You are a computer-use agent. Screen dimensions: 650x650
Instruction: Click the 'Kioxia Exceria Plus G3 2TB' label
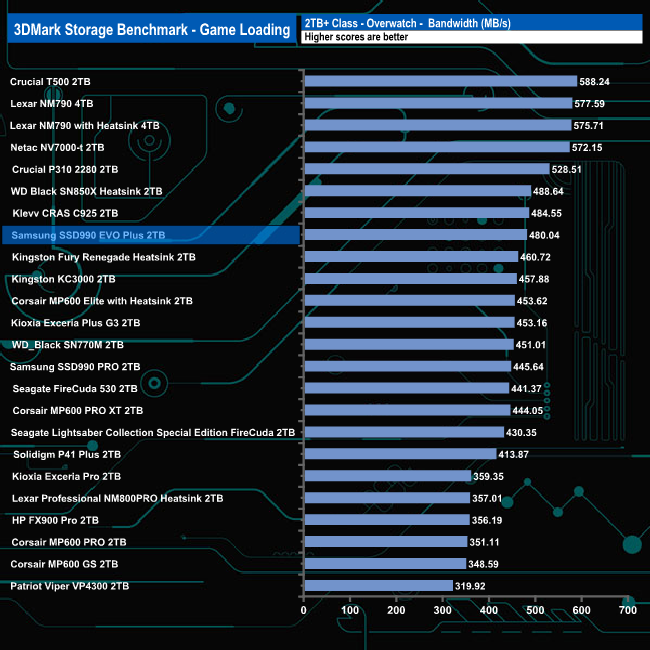[75, 323]
